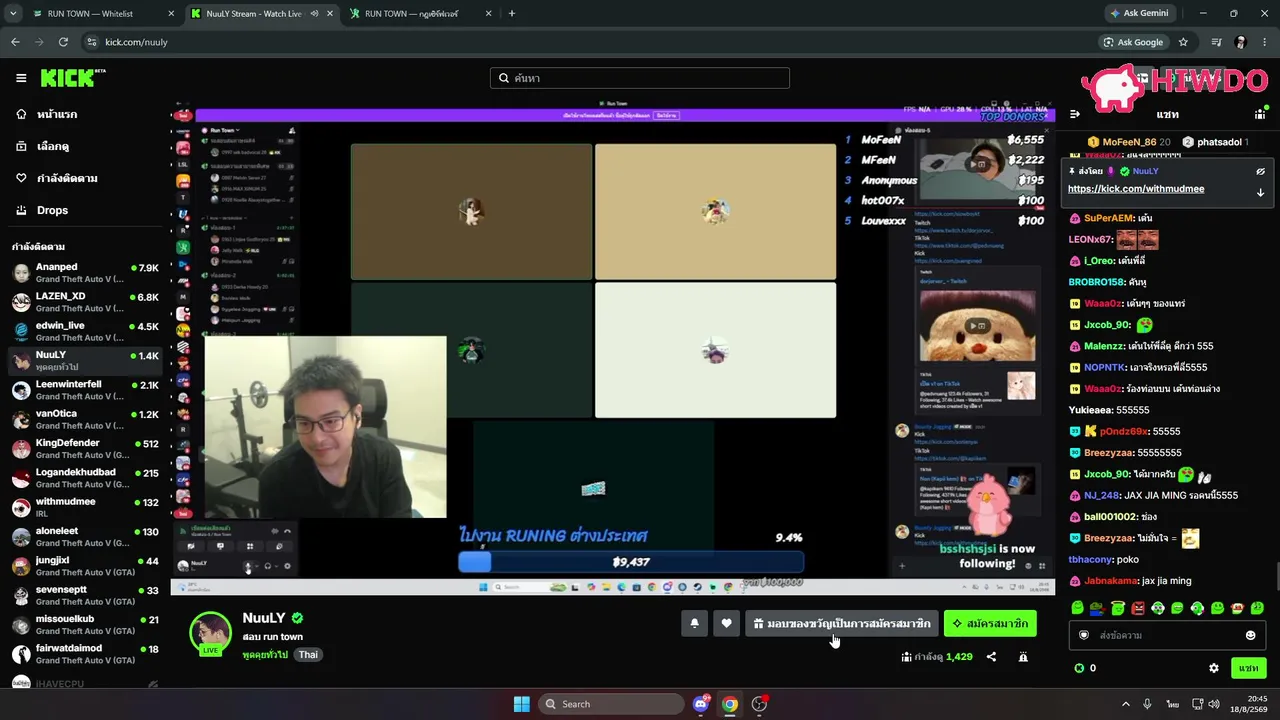Send the message with green chat button
Viewport: 1280px width, 720px height.
1249,668
